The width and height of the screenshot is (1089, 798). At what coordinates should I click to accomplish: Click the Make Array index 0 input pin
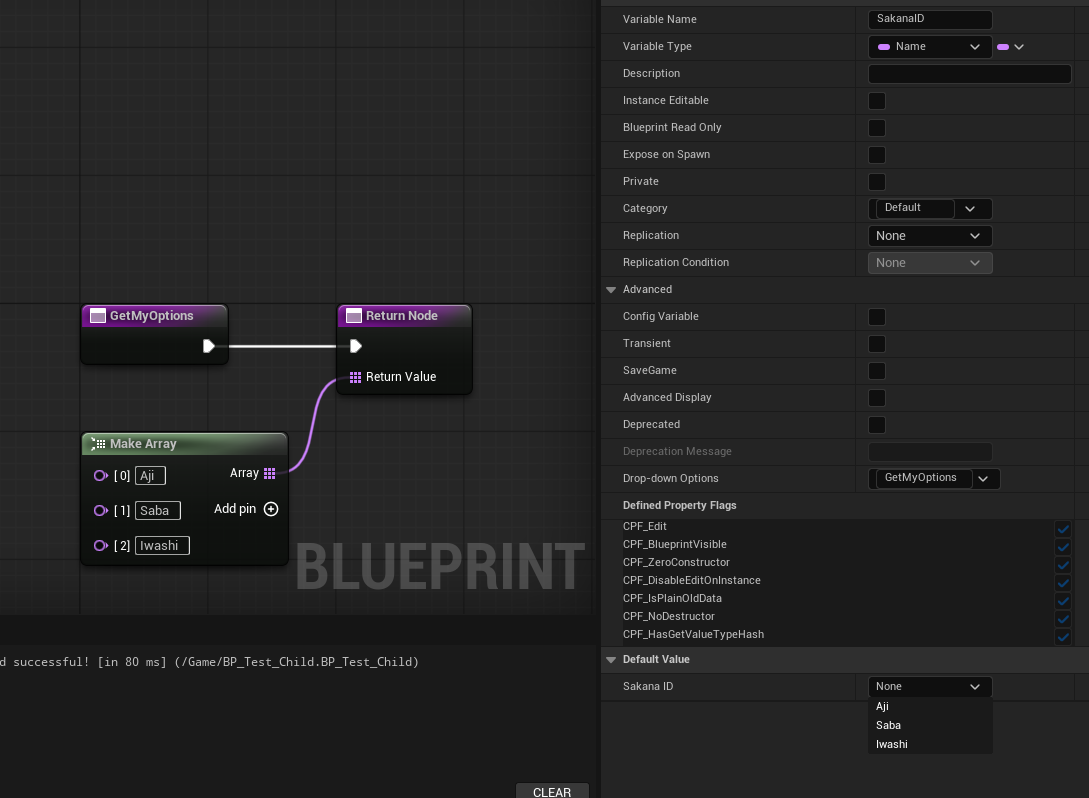pyautogui.click(x=100, y=476)
